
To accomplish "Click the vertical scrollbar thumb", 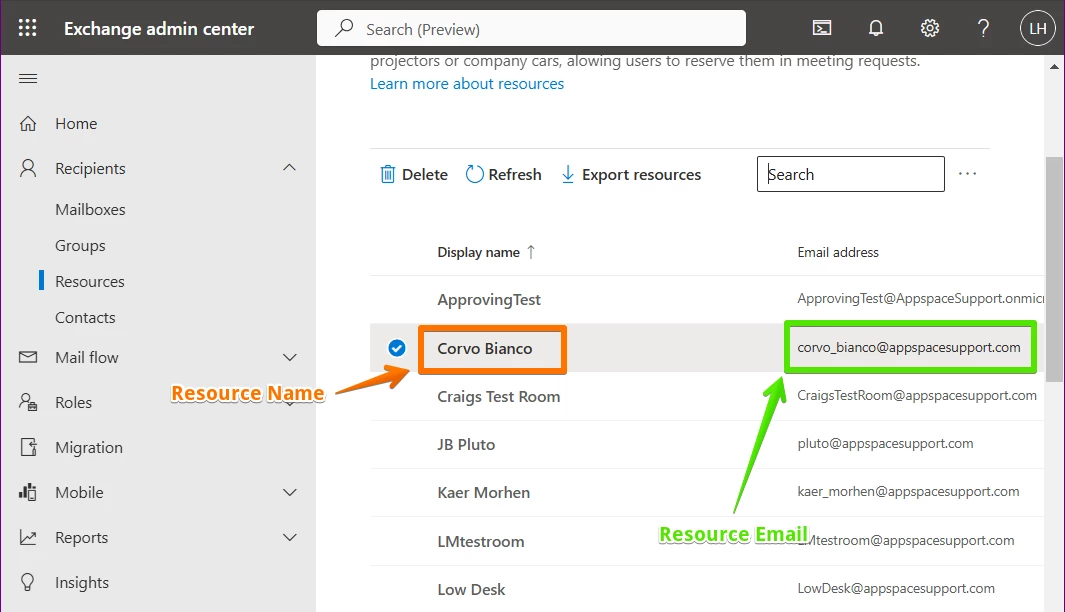I will [1054, 268].
